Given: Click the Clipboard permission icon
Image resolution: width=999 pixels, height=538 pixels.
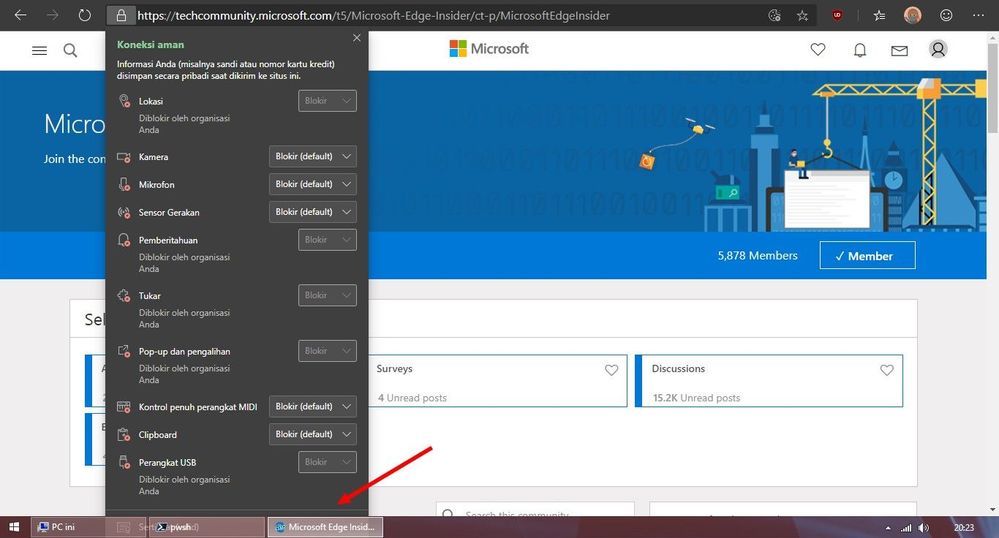Looking at the screenshot, I should [124, 435].
